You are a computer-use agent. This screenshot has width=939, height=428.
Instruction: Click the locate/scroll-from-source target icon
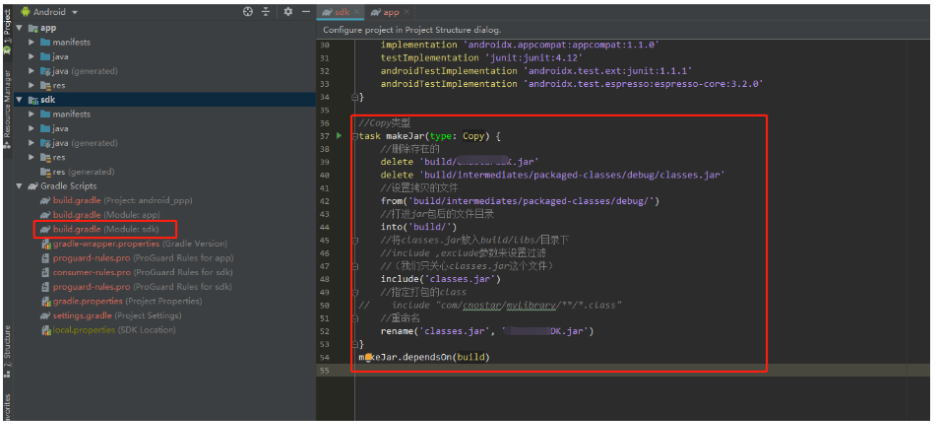pos(248,11)
